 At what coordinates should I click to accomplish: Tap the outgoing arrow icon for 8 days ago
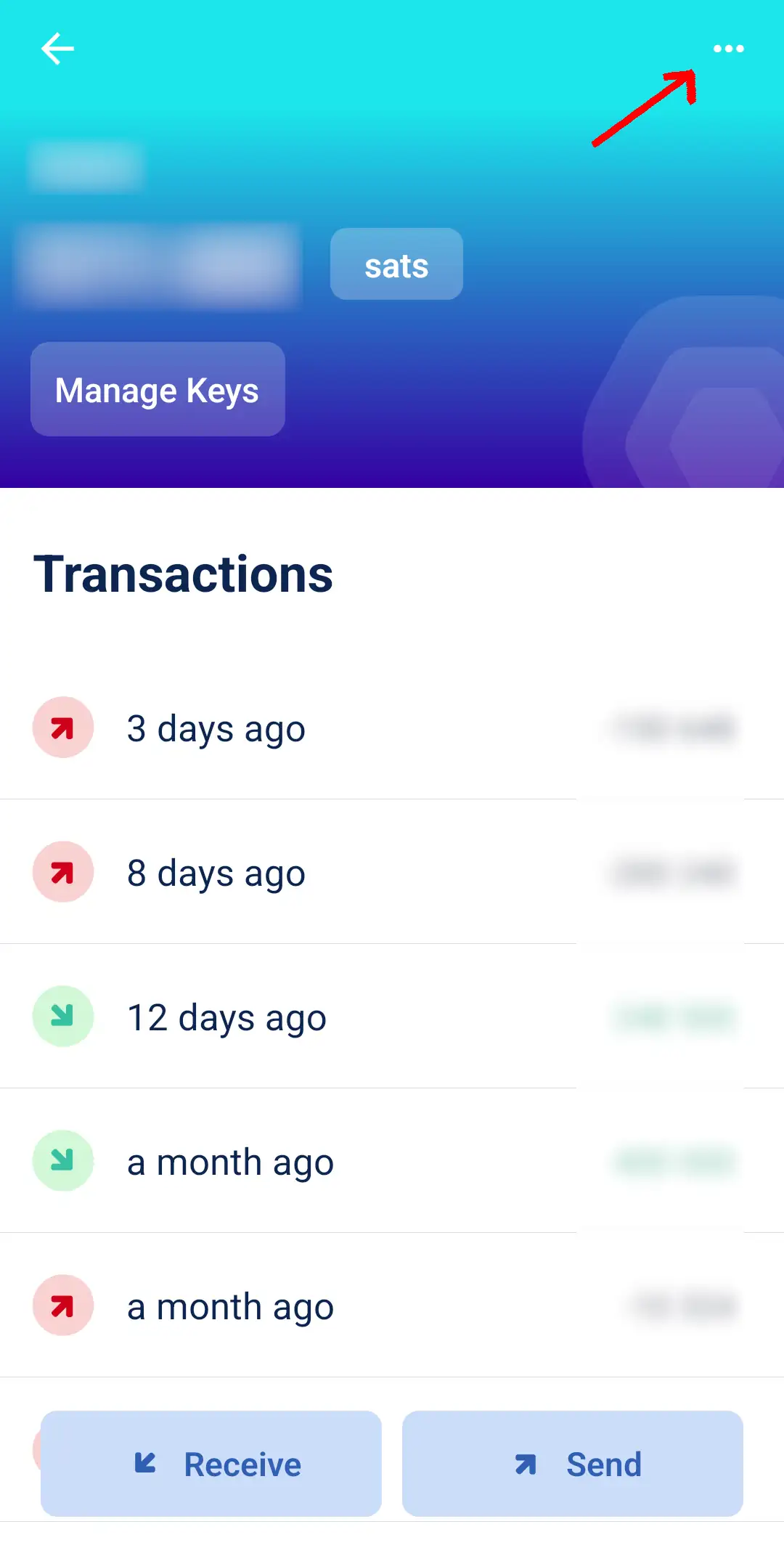pyautogui.click(x=63, y=872)
